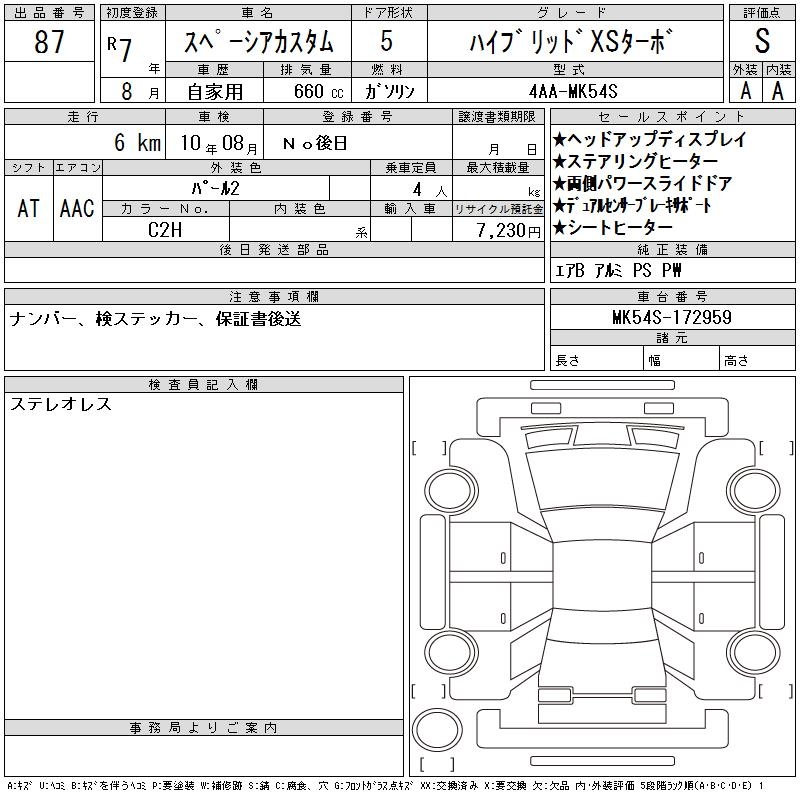Click inspector note ステレオレス
This screenshot has width=800, height=800.
coord(61,405)
